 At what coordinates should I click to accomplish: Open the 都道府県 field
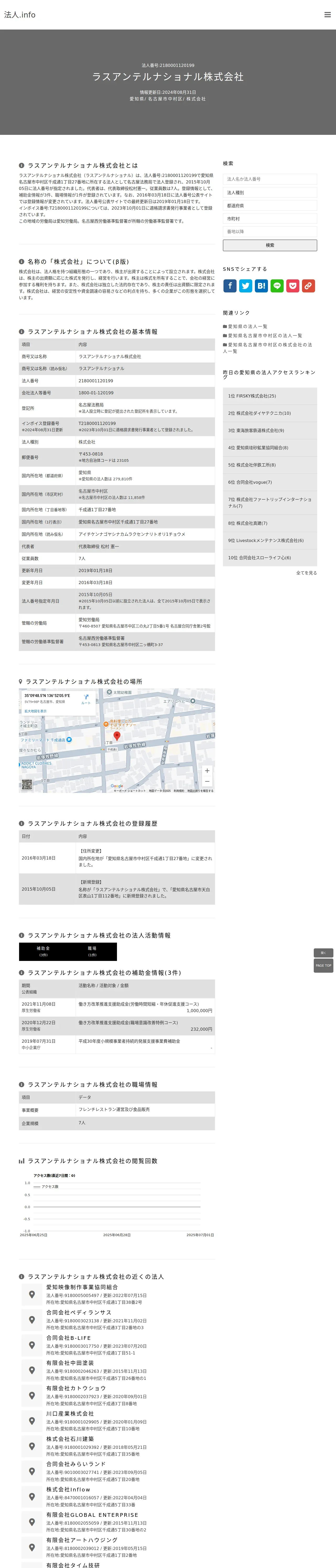(270, 206)
